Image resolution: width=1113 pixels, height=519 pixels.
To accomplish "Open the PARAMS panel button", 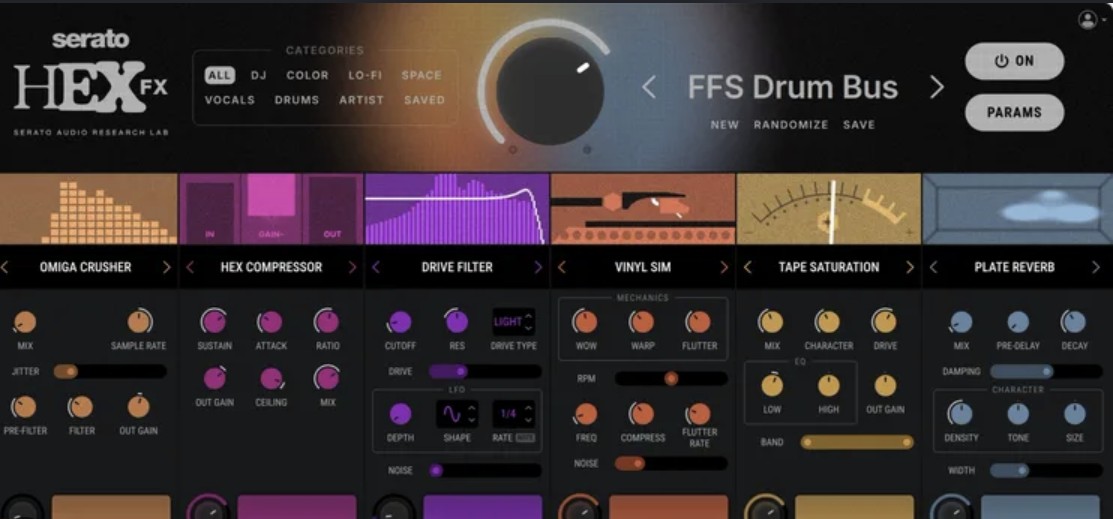I will pyautogui.click(x=1014, y=112).
